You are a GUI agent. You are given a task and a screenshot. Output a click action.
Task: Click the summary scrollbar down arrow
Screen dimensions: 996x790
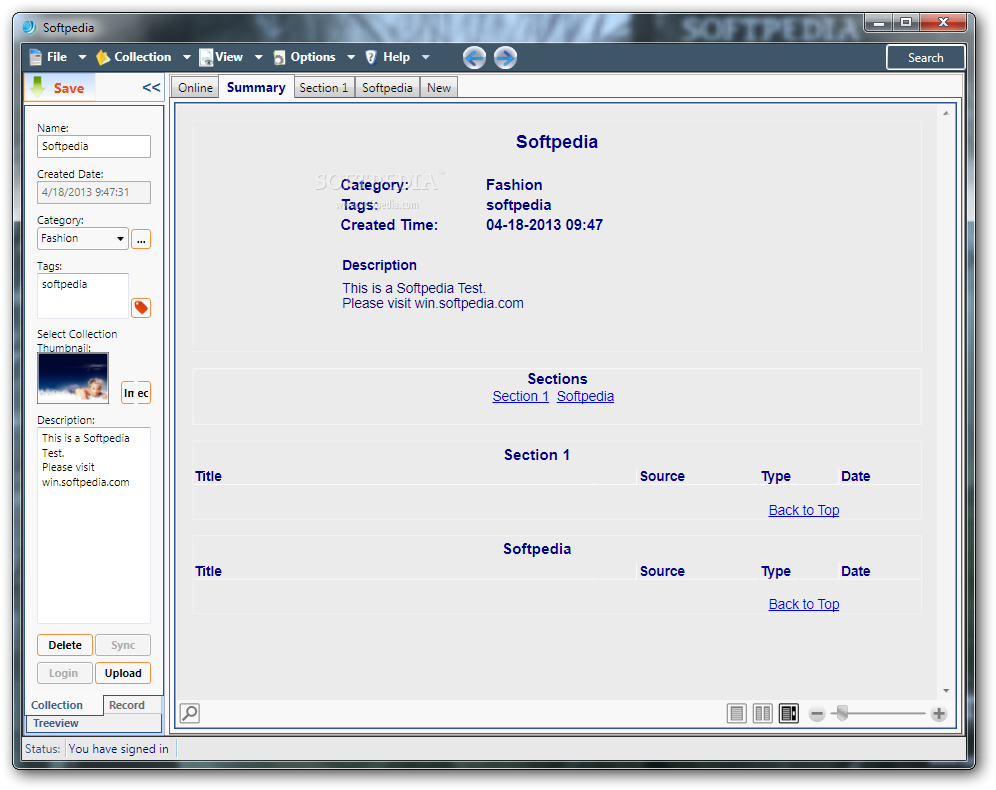click(x=946, y=691)
